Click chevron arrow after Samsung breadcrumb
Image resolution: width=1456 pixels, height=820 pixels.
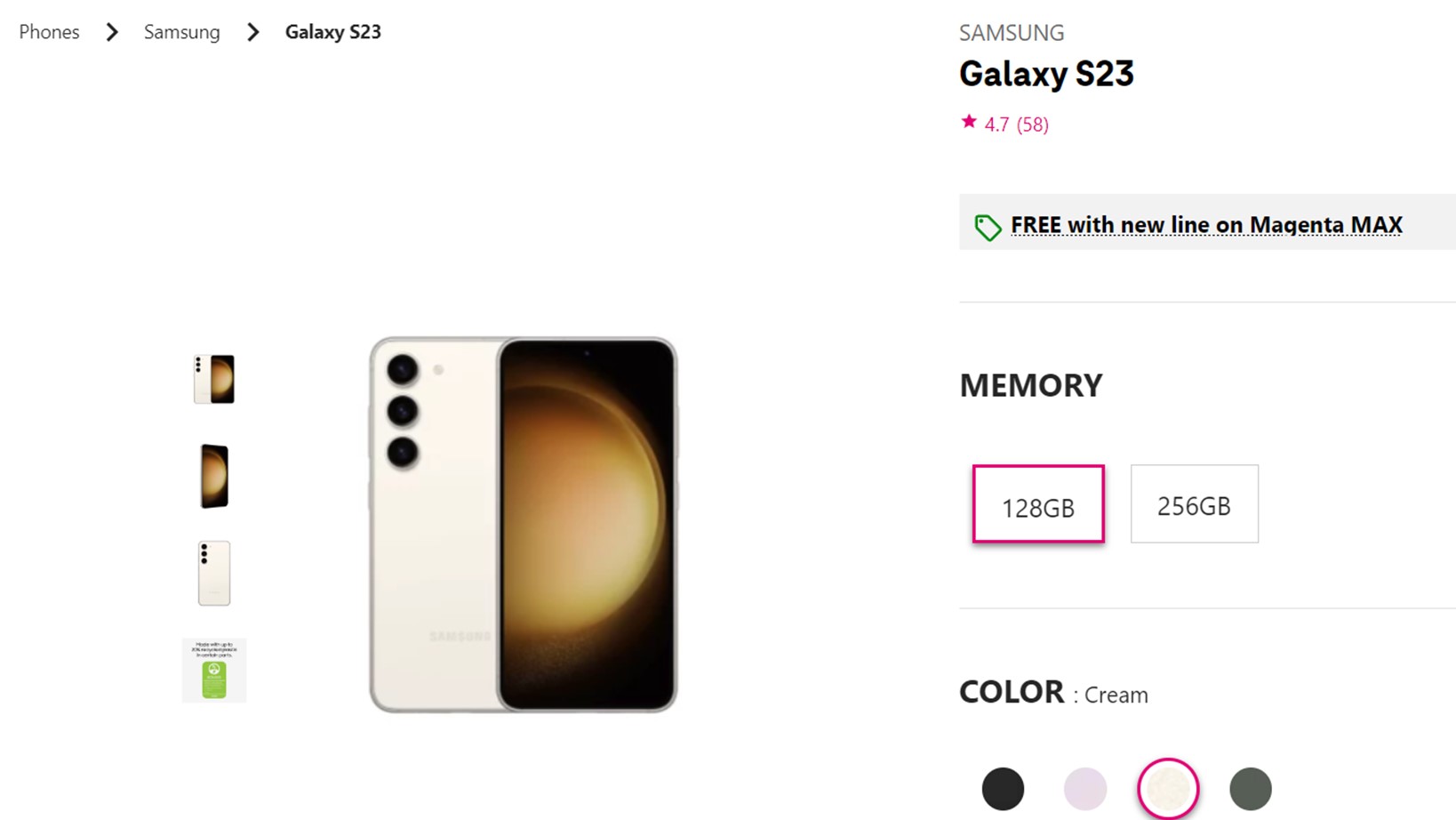(x=253, y=32)
